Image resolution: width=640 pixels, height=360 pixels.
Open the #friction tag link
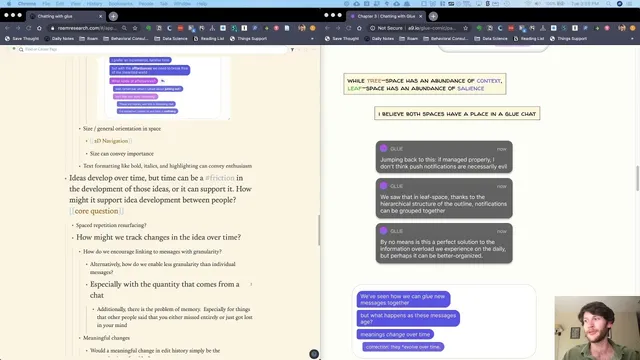pyautogui.click(x=220, y=178)
